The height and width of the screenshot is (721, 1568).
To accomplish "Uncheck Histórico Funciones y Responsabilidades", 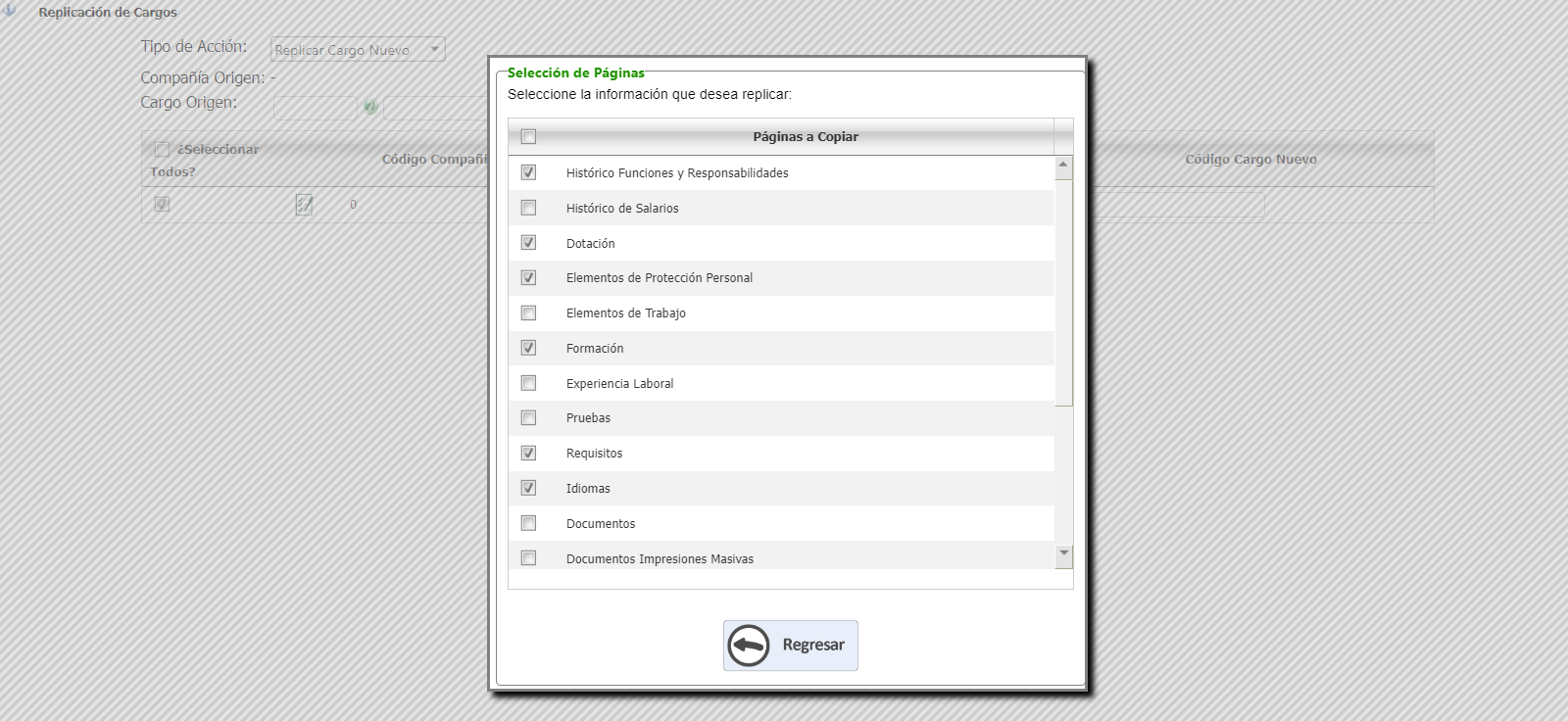I will tap(529, 172).
